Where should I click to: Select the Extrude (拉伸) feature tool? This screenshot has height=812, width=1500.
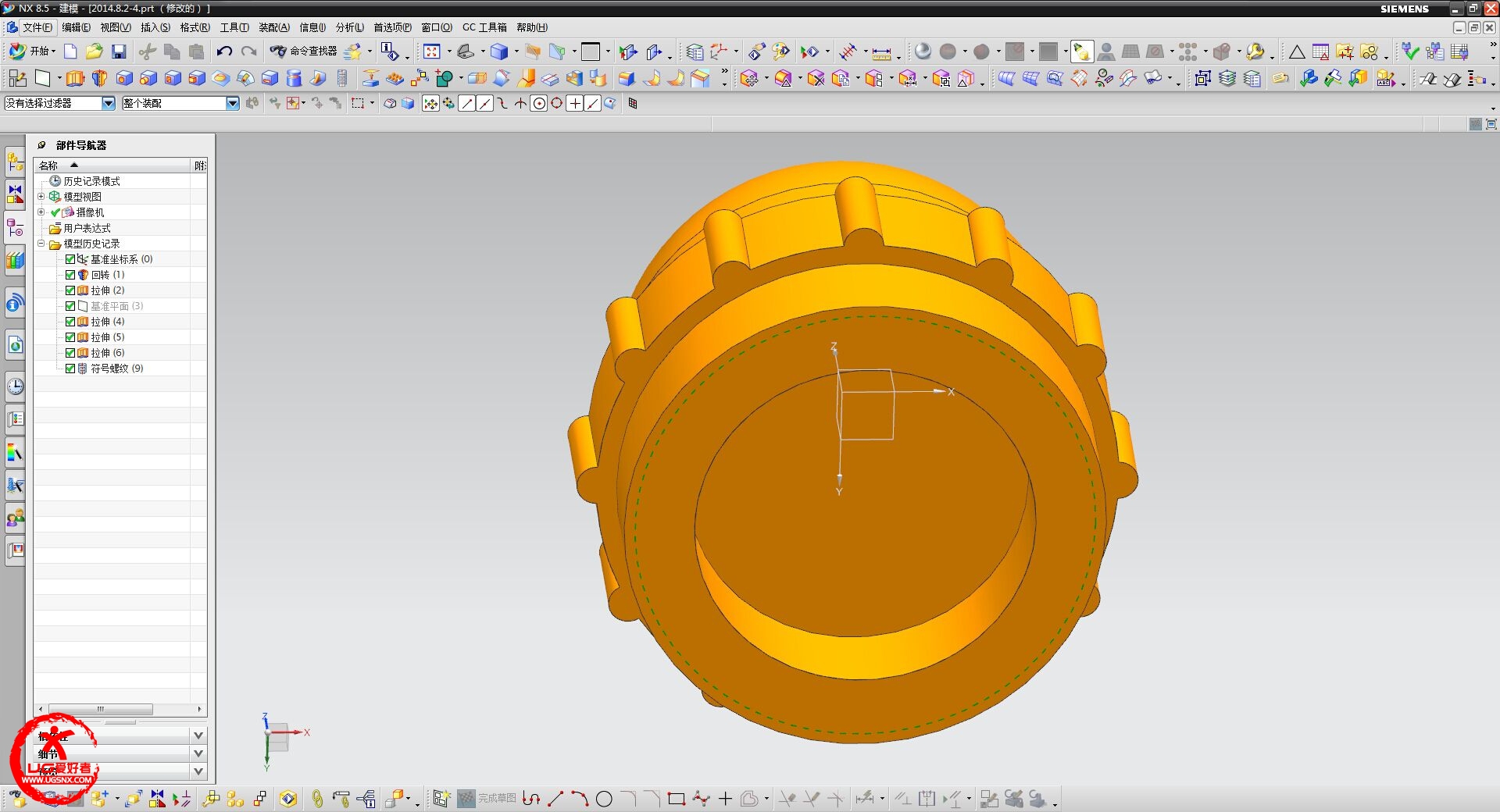(75, 78)
